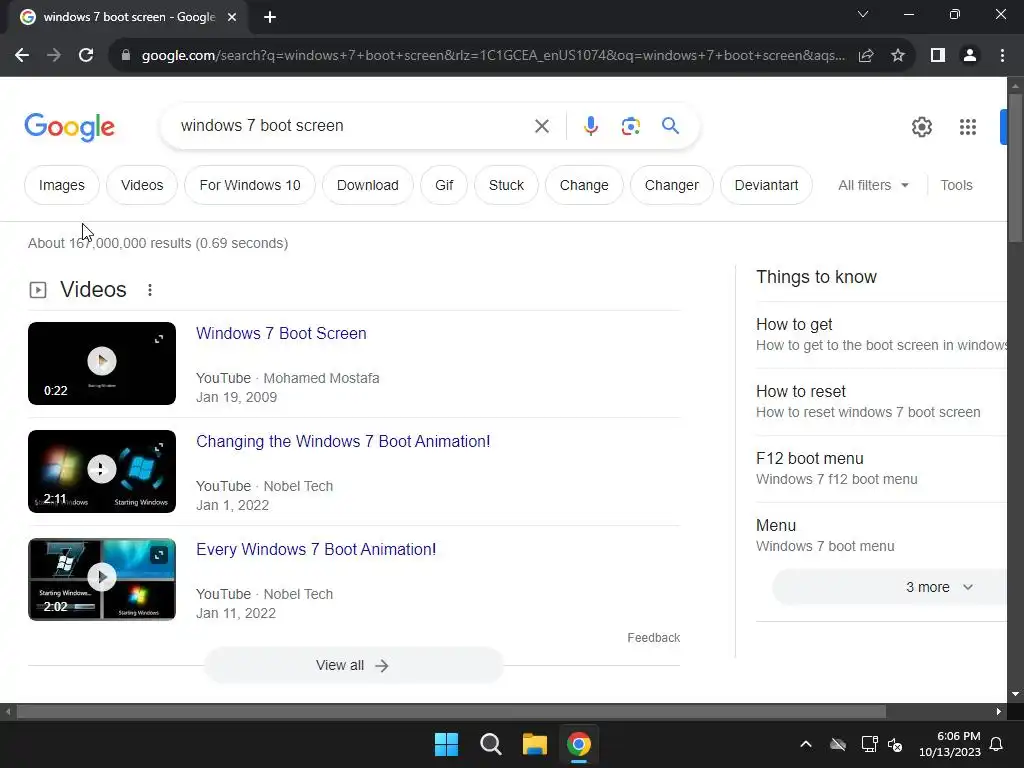
Task: Open search Tools
Action: point(956,185)
